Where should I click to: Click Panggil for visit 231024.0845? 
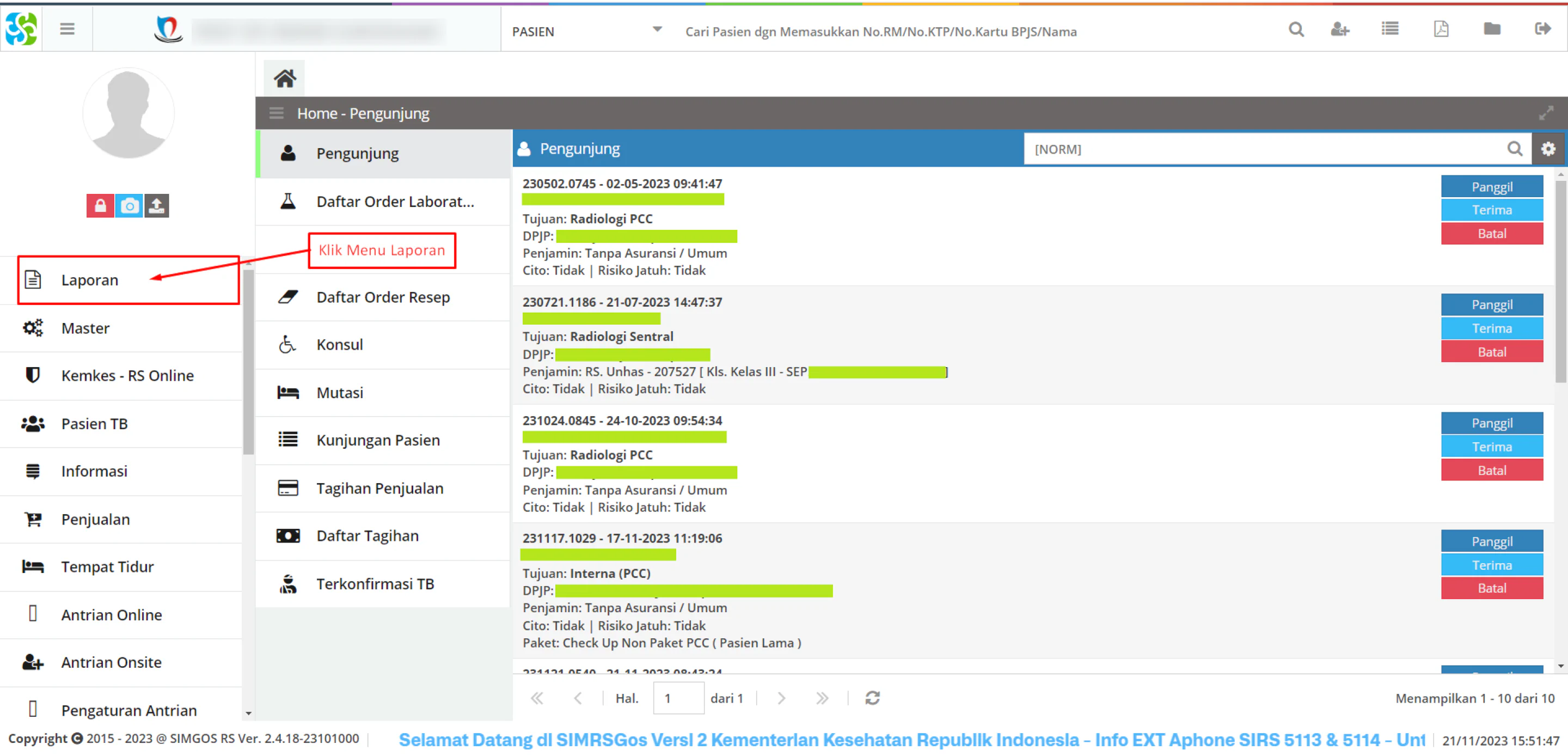[1492, 423]
